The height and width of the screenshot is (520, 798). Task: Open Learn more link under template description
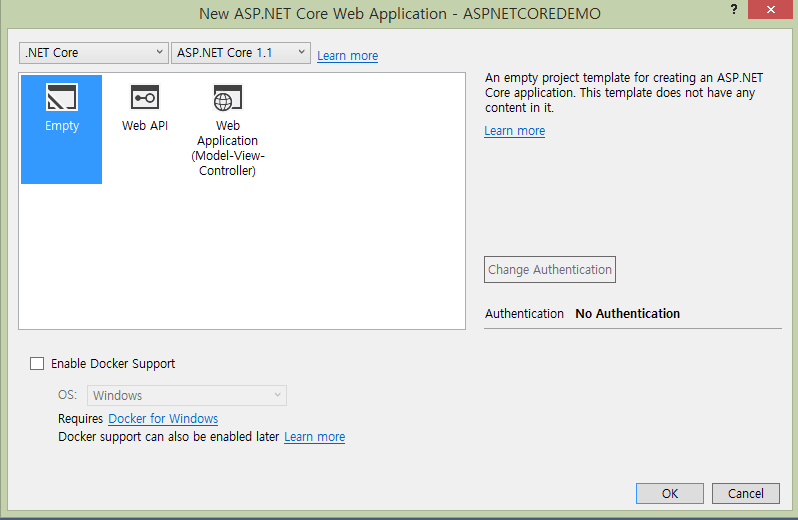(515, 131)
